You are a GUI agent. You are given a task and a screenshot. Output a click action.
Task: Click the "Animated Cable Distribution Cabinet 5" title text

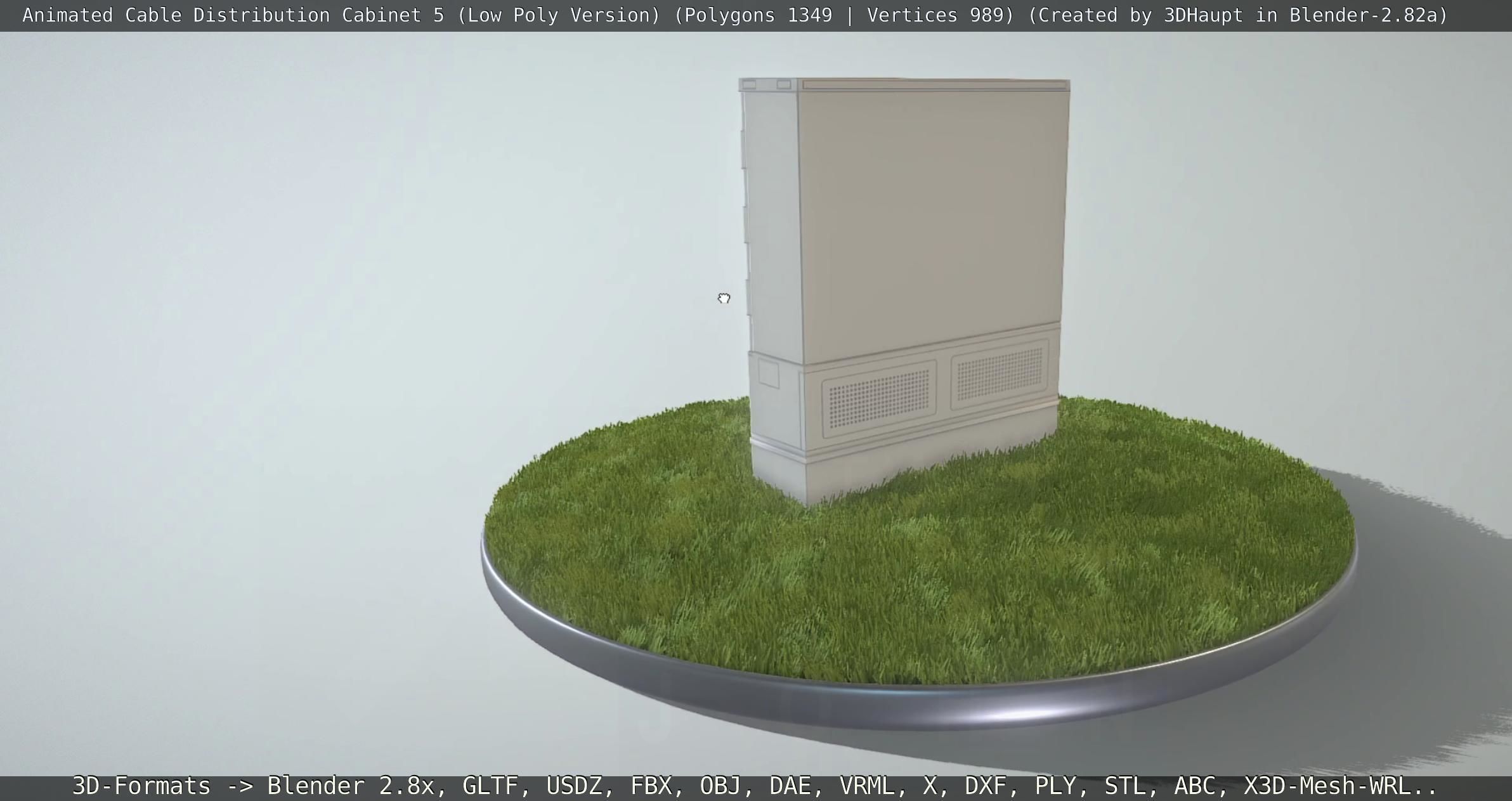(x=233, y=15)
